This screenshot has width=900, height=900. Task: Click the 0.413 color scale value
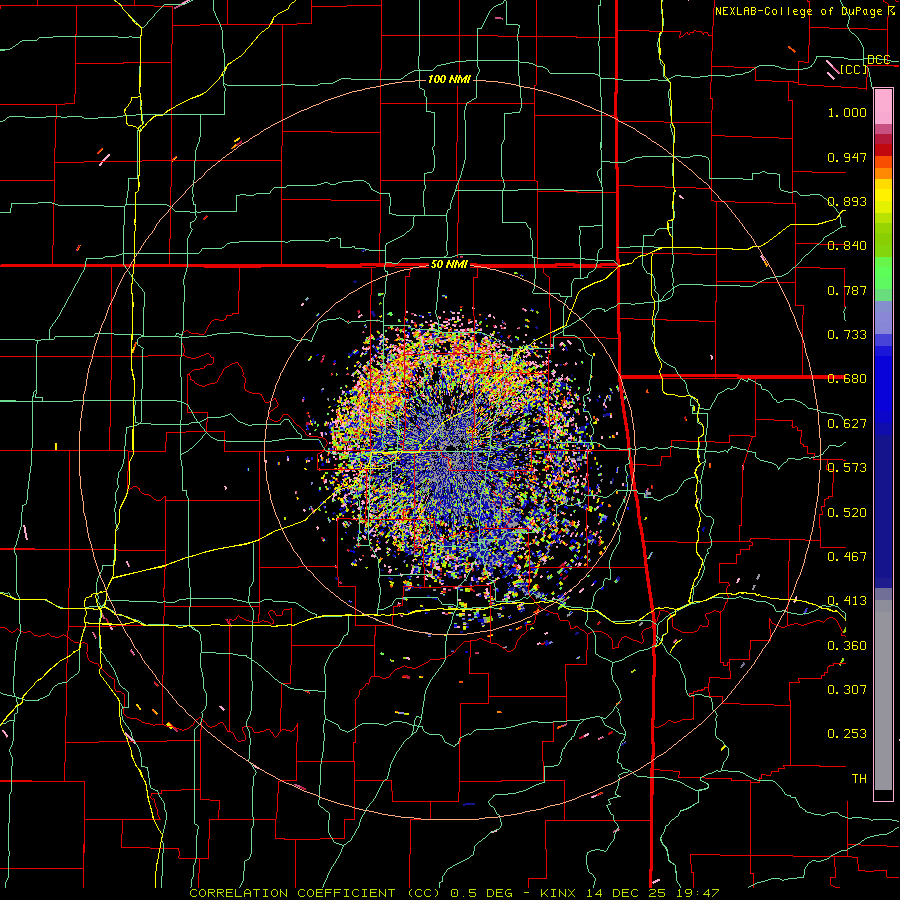(847, 601)
